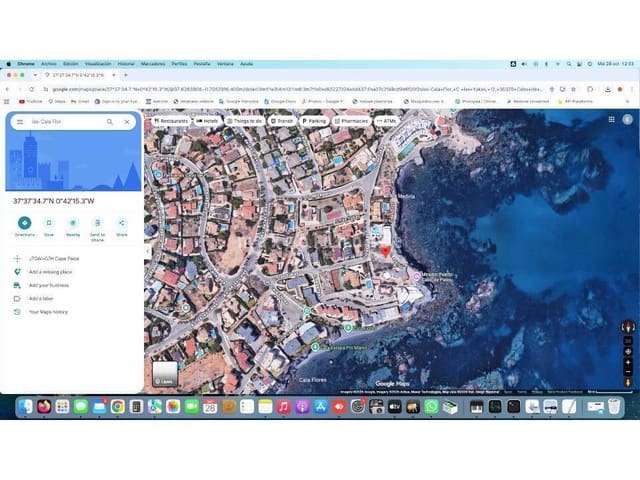Open the Gmail bookmark
The width and height of the screenshot is (640, 480).
tap(80, 101)
